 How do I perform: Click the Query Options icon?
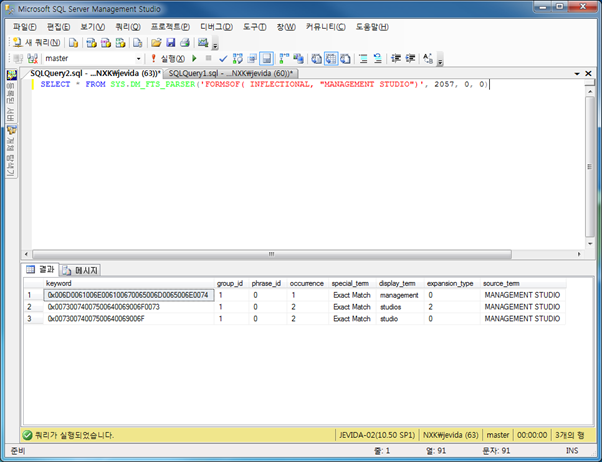(252, 58)
